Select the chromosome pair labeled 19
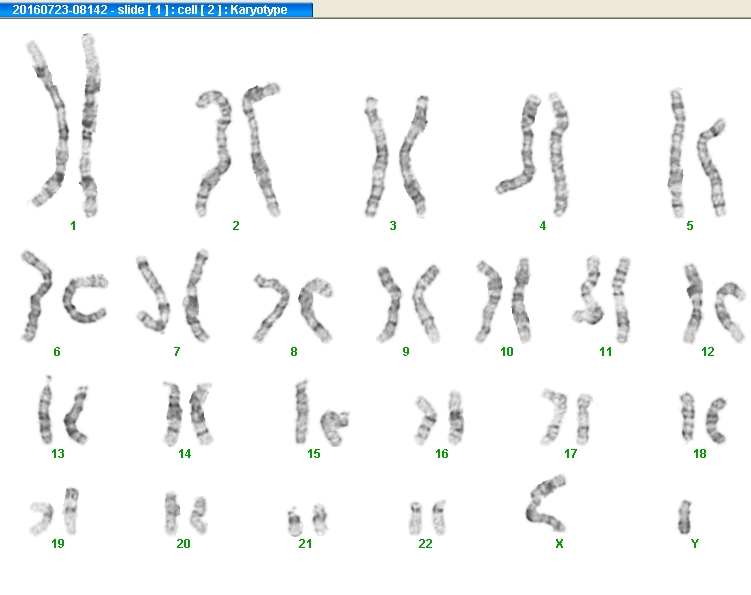This screenshot has width=751, height=595. pos(54,511)
